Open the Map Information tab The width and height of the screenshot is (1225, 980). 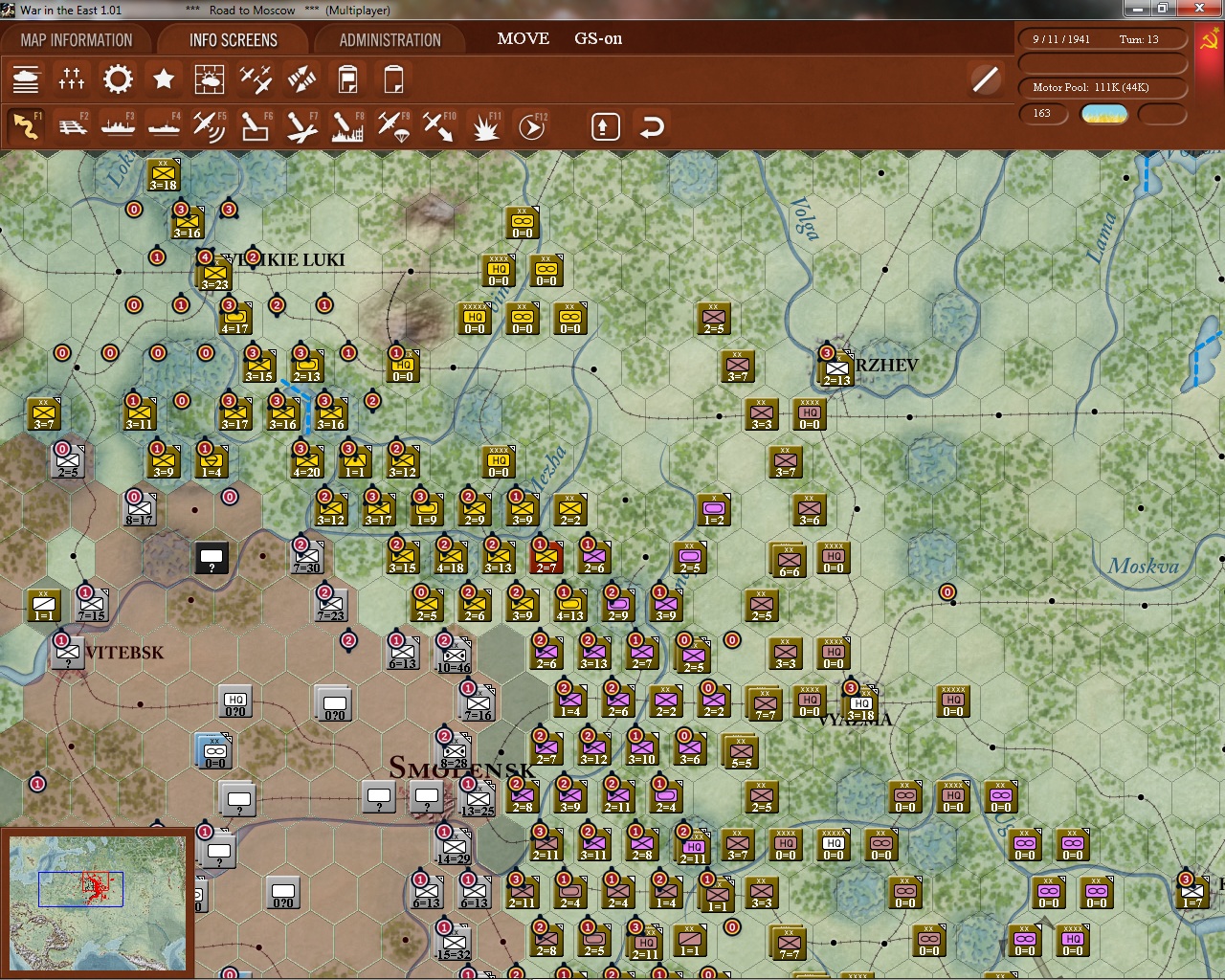pyautogui.click(x=77, y=40)
